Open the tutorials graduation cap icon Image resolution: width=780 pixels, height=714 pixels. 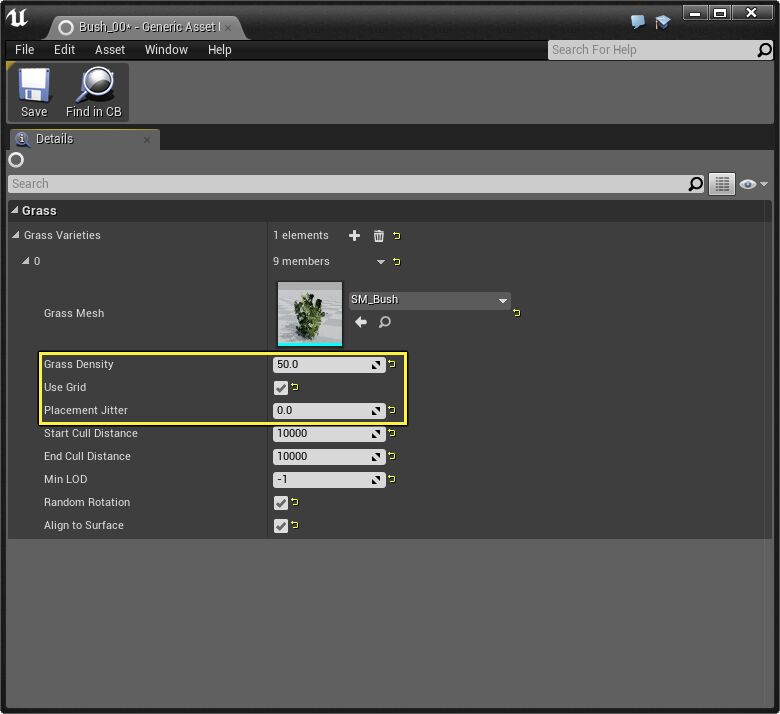(662, 22)
